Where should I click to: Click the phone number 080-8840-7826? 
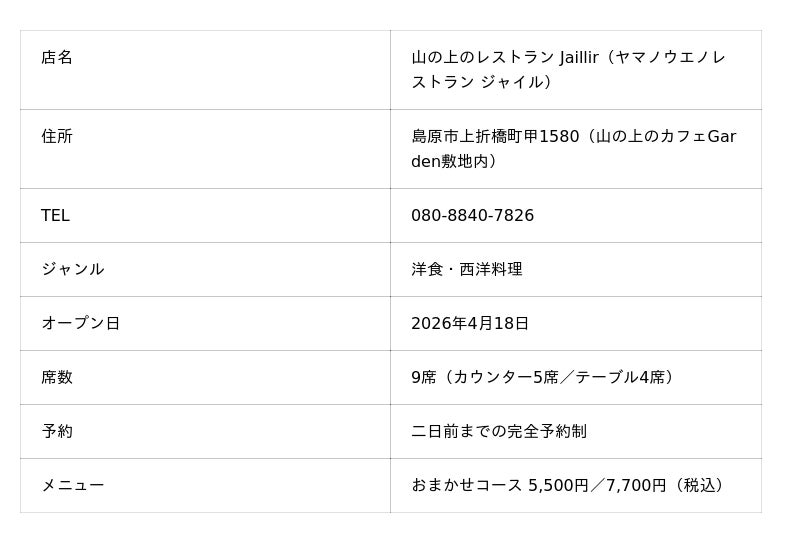click(472, 216)
